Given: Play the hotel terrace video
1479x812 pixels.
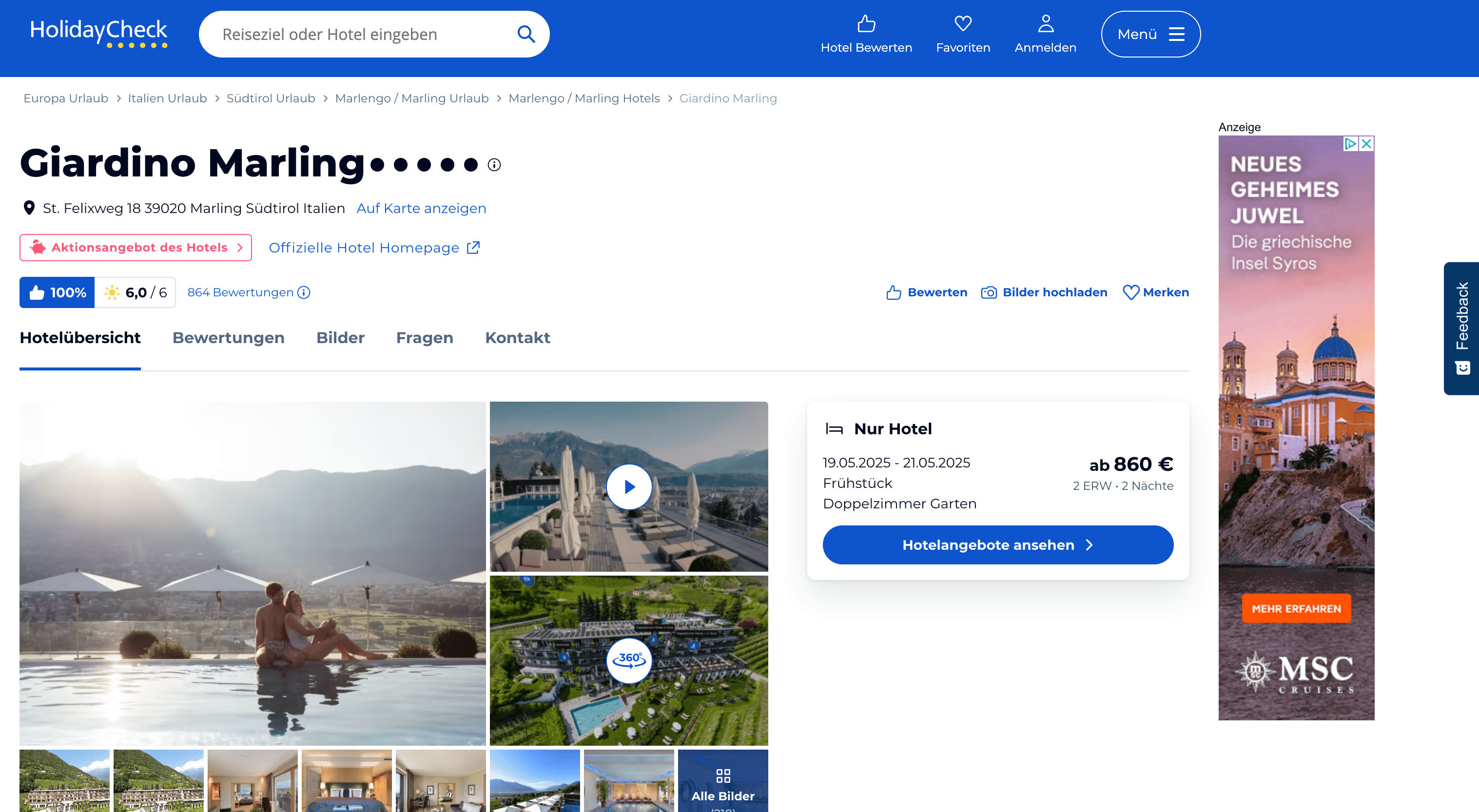Looking at the screenshot, I should point(629,487).
